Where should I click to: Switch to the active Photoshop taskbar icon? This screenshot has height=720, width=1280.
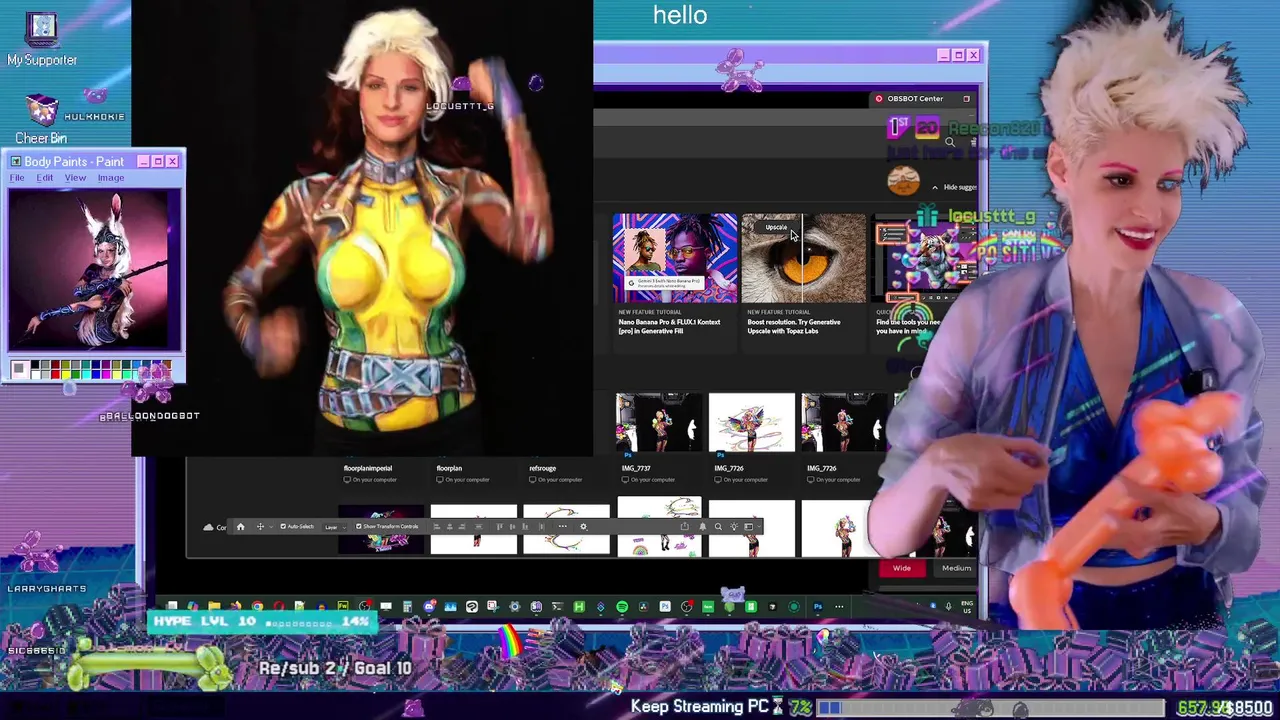(x=817, y=606)
